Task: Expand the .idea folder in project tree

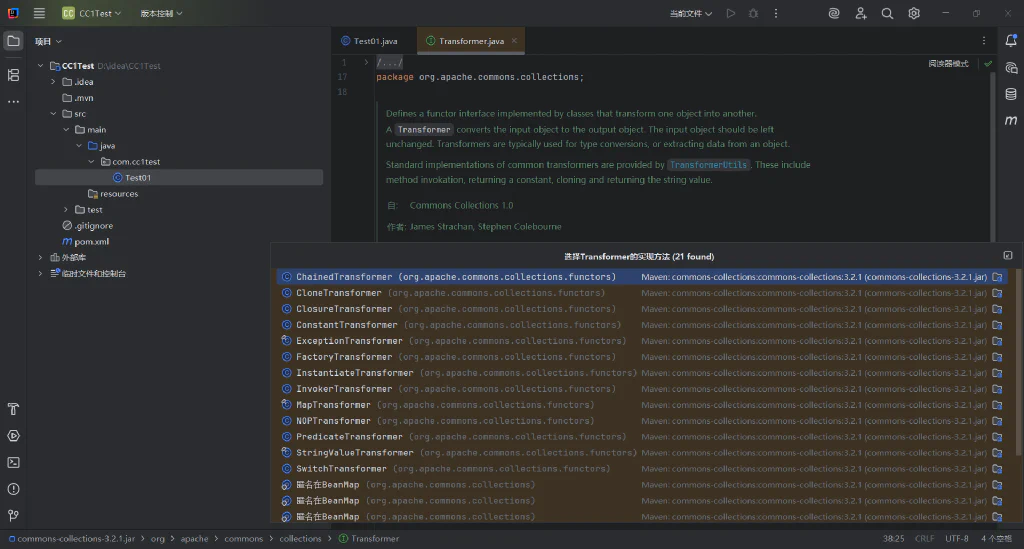Action: [53, 82]
